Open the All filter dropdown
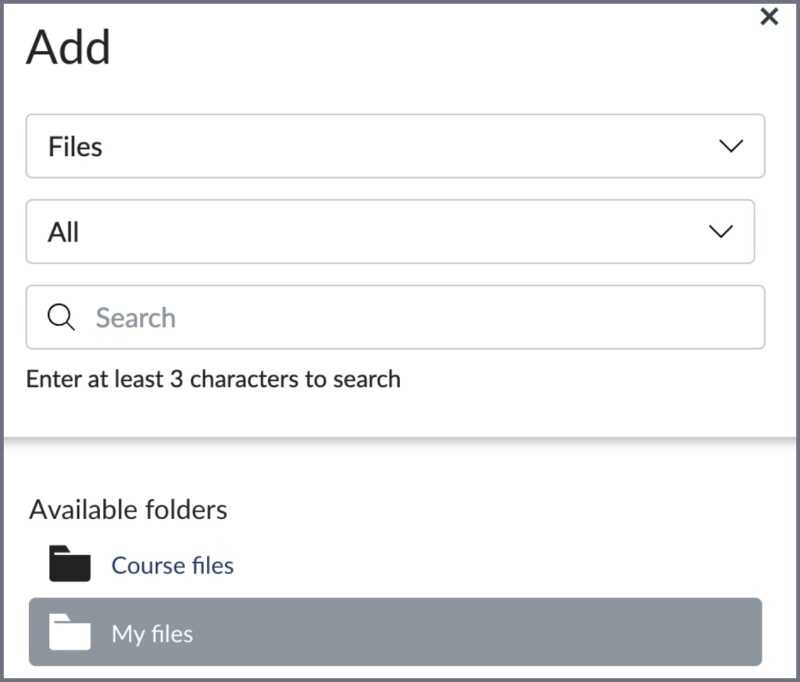800x682 pixels. tap(395, 231)
